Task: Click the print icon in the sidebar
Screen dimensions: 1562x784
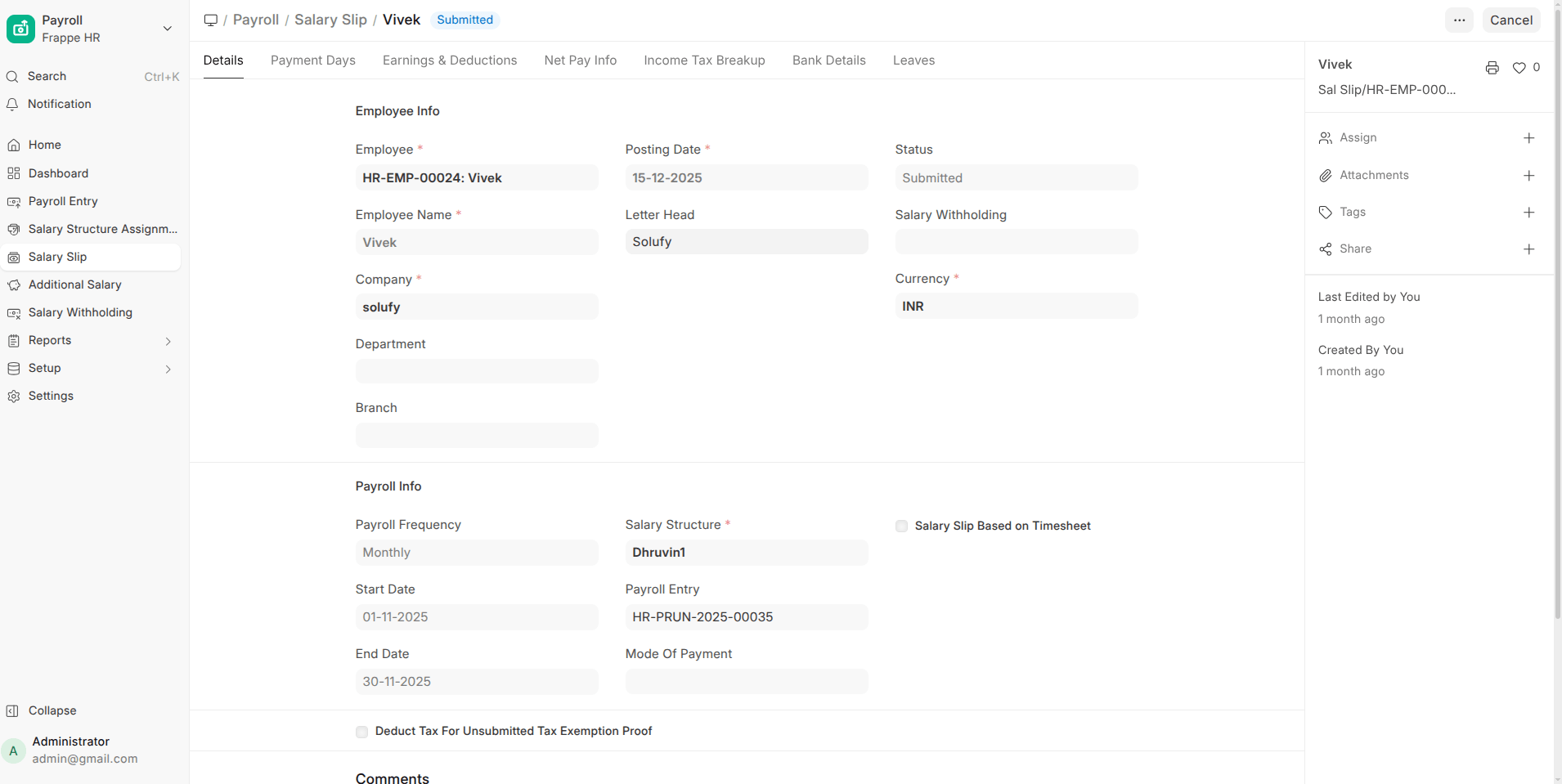Action: pyautogui.click(x=1492, y=68)
